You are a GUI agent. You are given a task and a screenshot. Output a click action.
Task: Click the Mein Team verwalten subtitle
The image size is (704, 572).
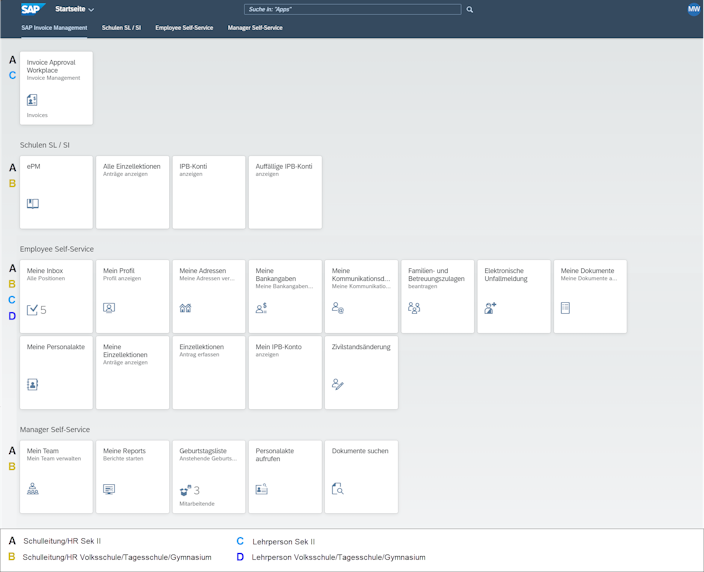point(54,459)
